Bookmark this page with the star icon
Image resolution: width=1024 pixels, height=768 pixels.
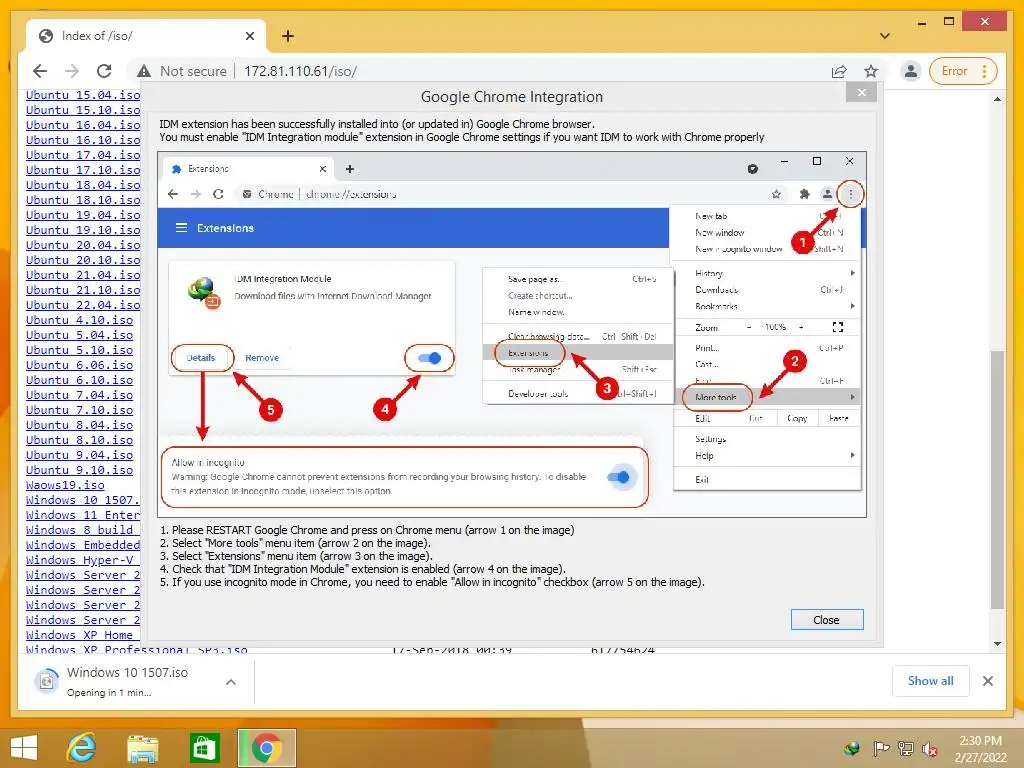871,71
